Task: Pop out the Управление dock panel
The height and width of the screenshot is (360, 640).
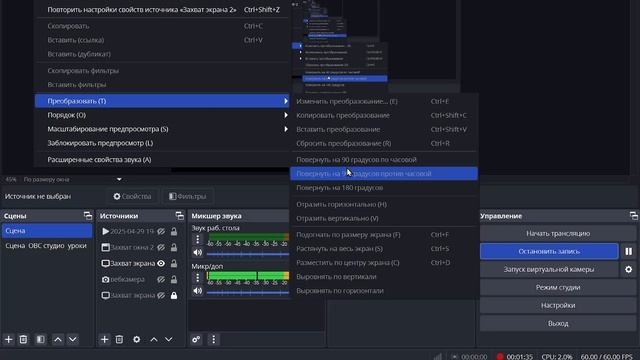Action: tap(633, 216)
